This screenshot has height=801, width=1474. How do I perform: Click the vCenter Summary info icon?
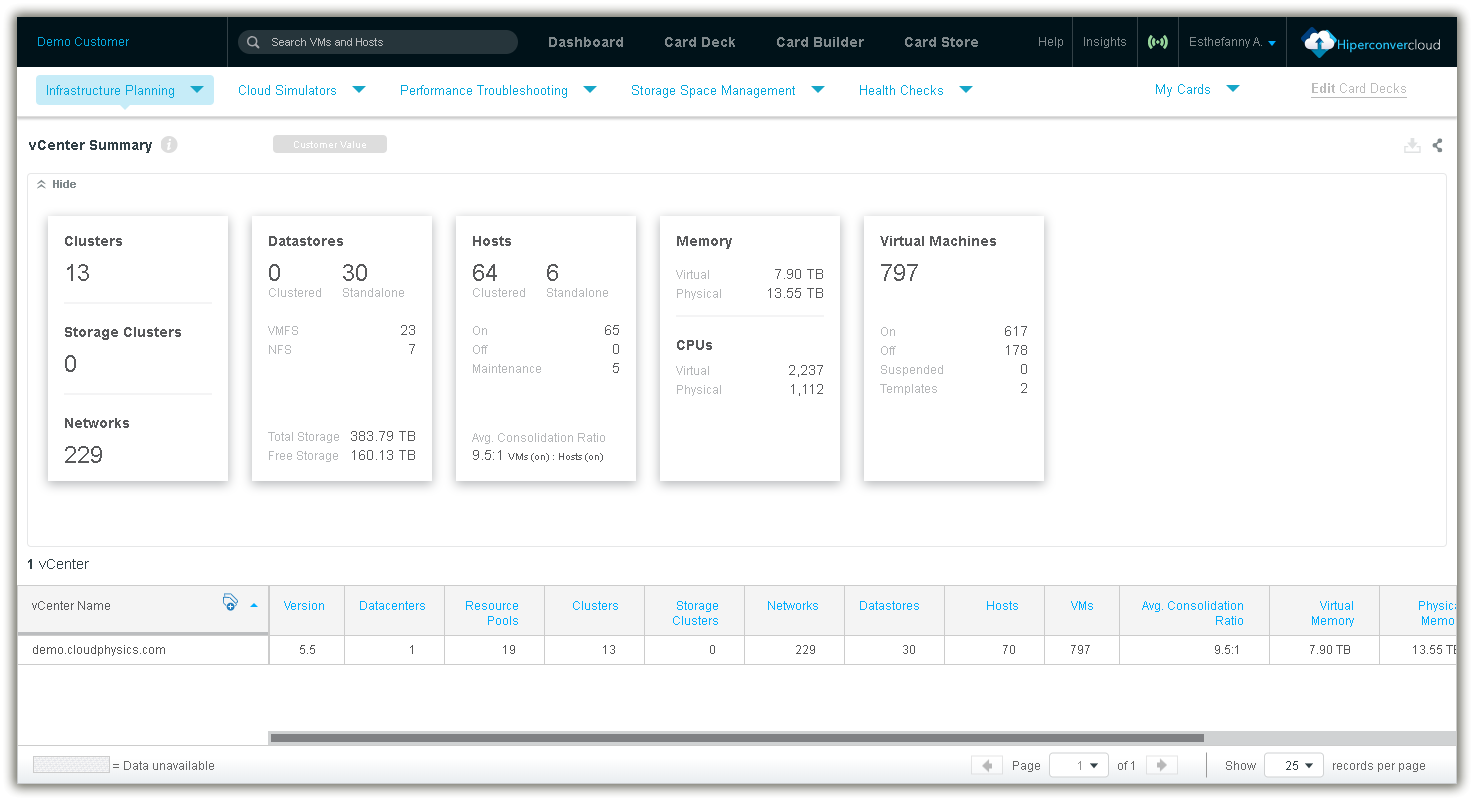point(169,145)
